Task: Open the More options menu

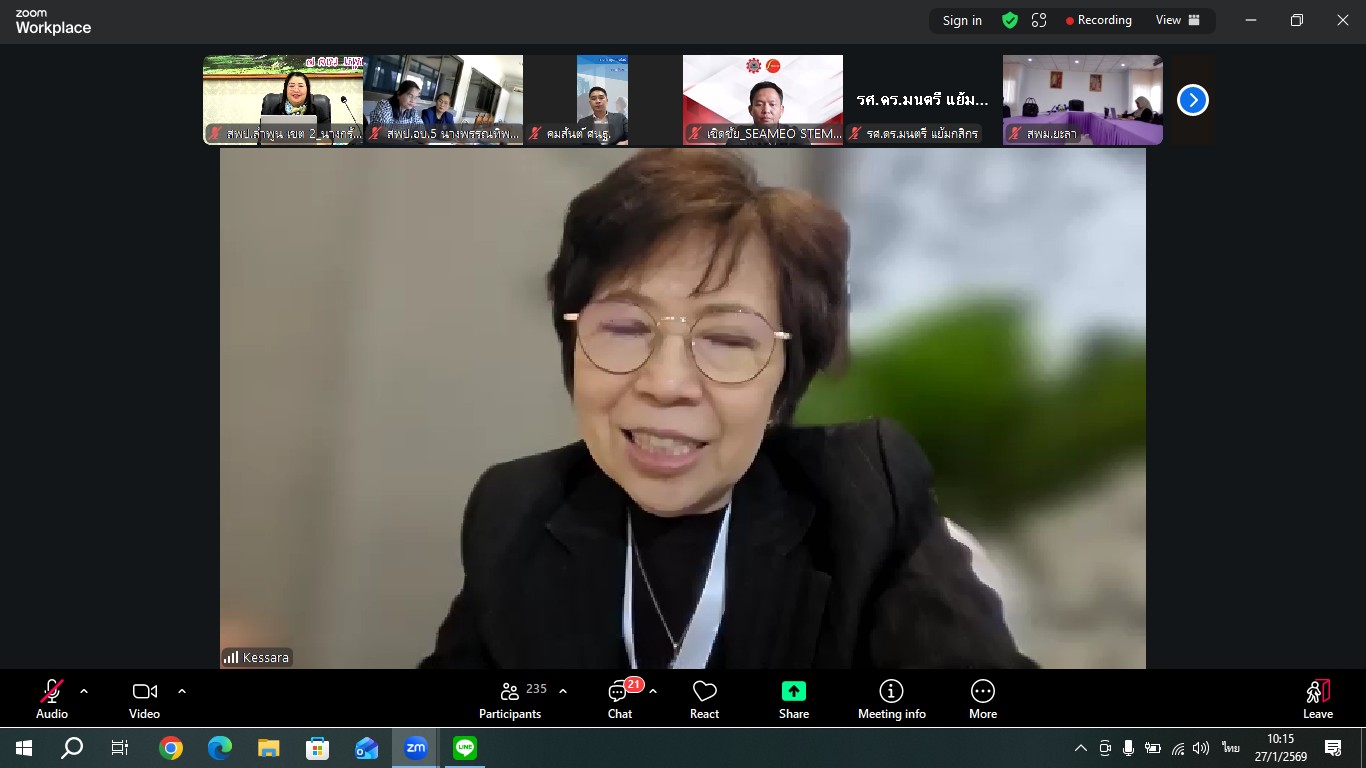Action: click(982, 699)
